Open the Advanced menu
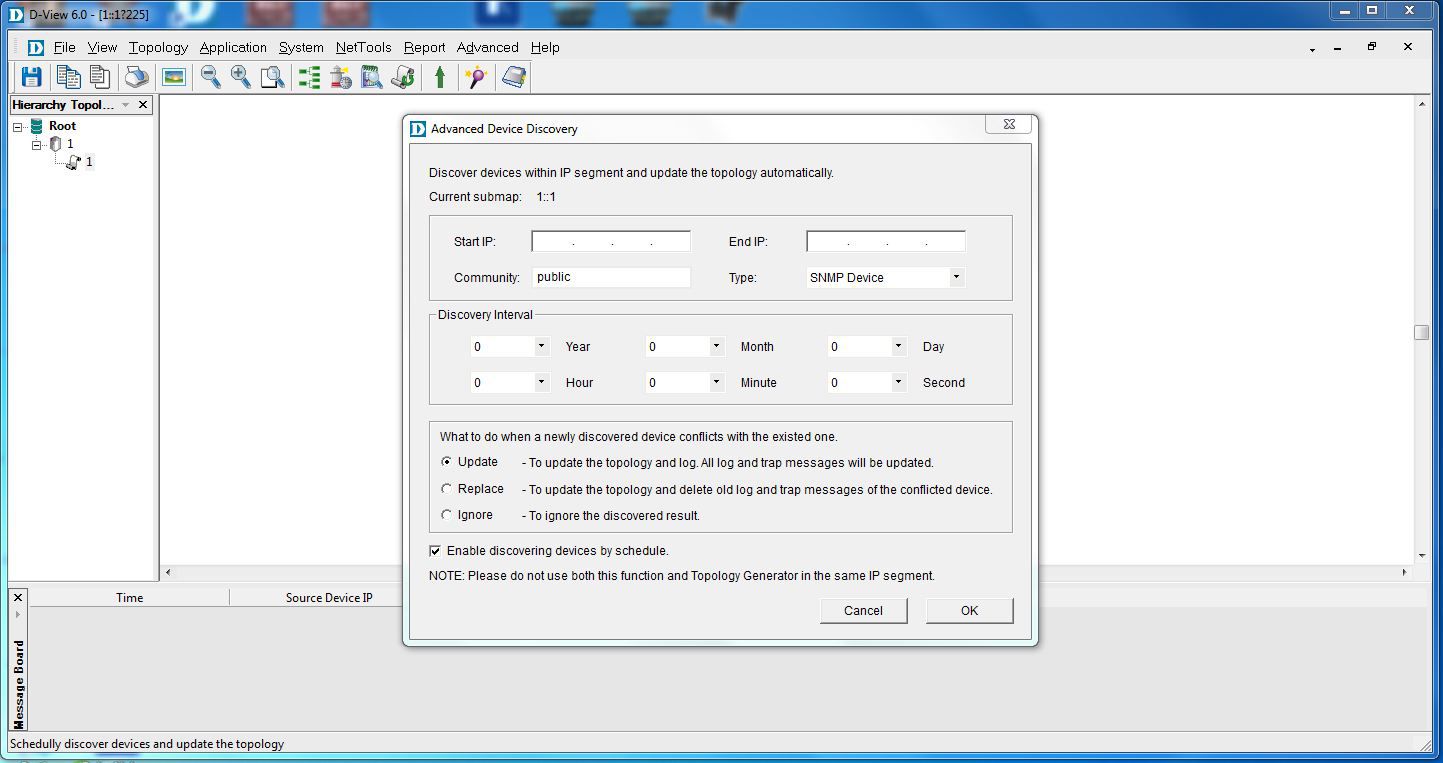Screen dimensions: 1443x763 click(487, 47)
